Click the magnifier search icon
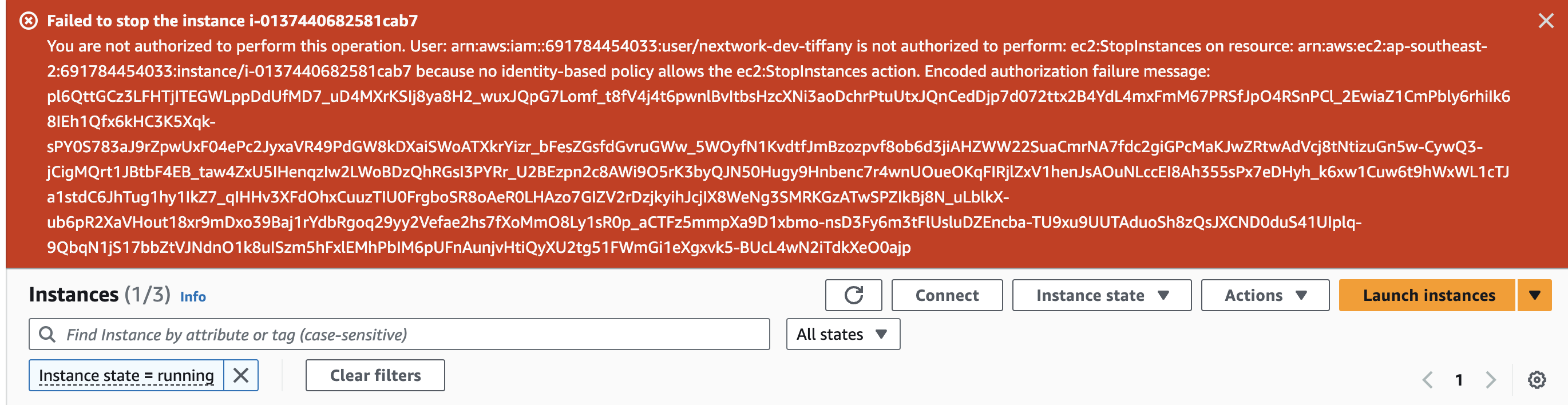1568x405 pixels. pyautogui.click(x=47, y=335)
